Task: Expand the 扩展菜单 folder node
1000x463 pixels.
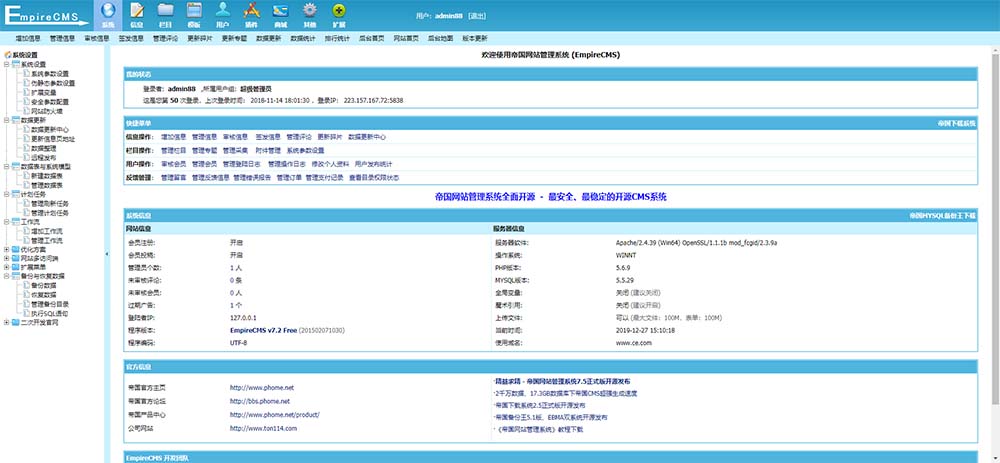Action: point(6,268)
